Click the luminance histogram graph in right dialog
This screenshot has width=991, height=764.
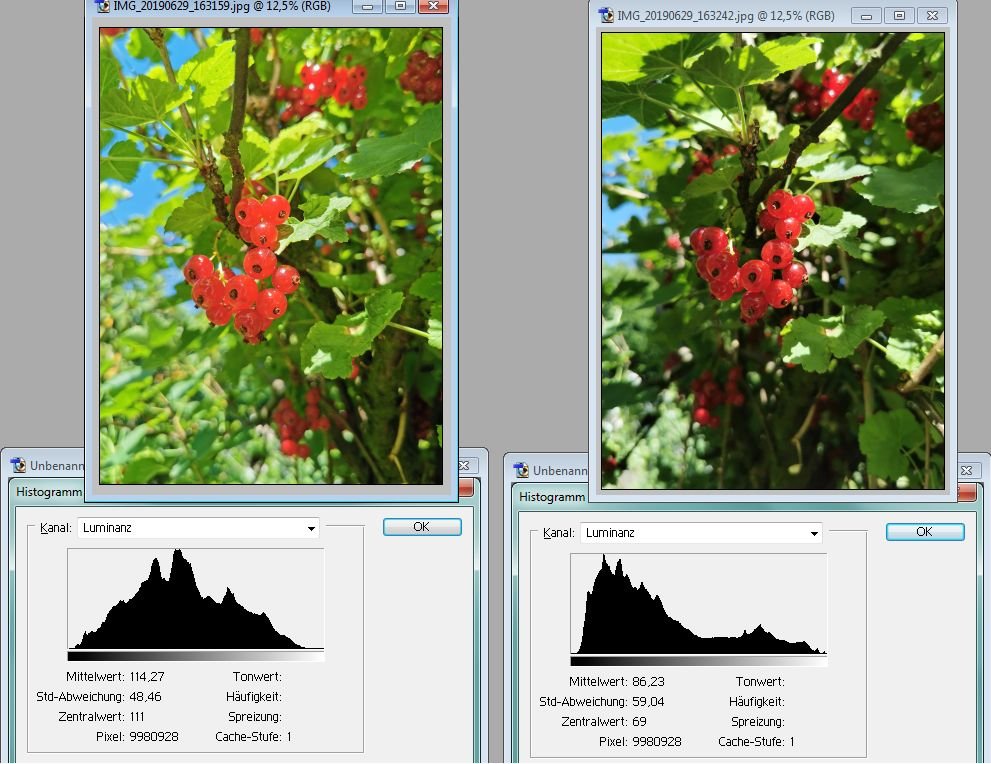coord(699,603)
